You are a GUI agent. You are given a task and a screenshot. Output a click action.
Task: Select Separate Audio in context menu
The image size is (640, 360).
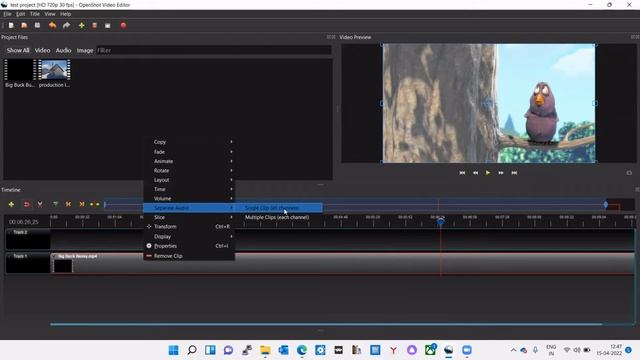189,208
